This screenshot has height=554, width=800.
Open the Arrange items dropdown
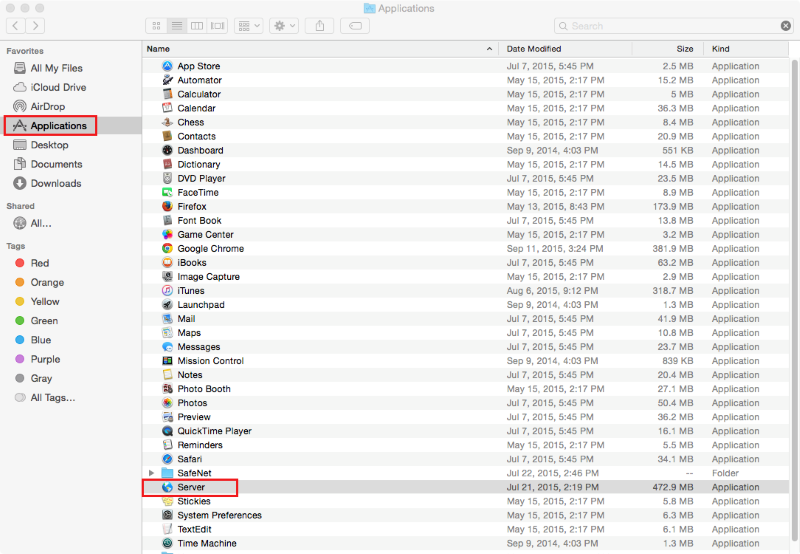(x=249, y=26)
